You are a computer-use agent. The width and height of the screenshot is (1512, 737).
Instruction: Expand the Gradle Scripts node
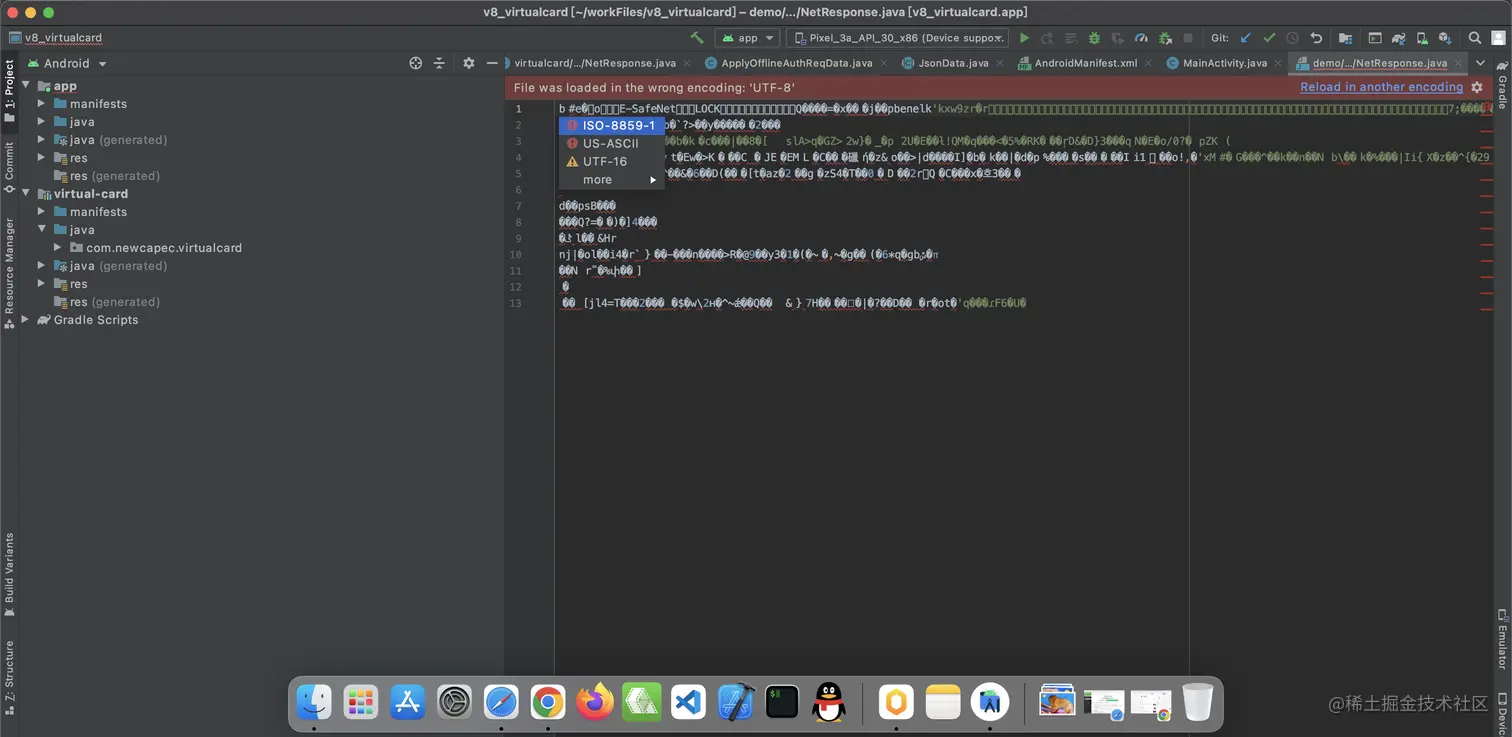tap(27, 320)
